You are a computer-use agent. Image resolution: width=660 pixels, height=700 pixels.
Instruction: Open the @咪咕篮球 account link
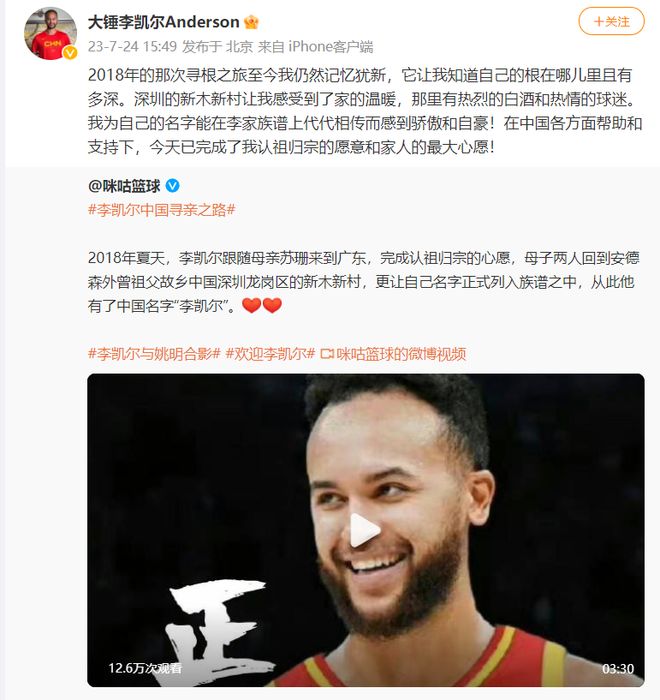click(124, 186)
